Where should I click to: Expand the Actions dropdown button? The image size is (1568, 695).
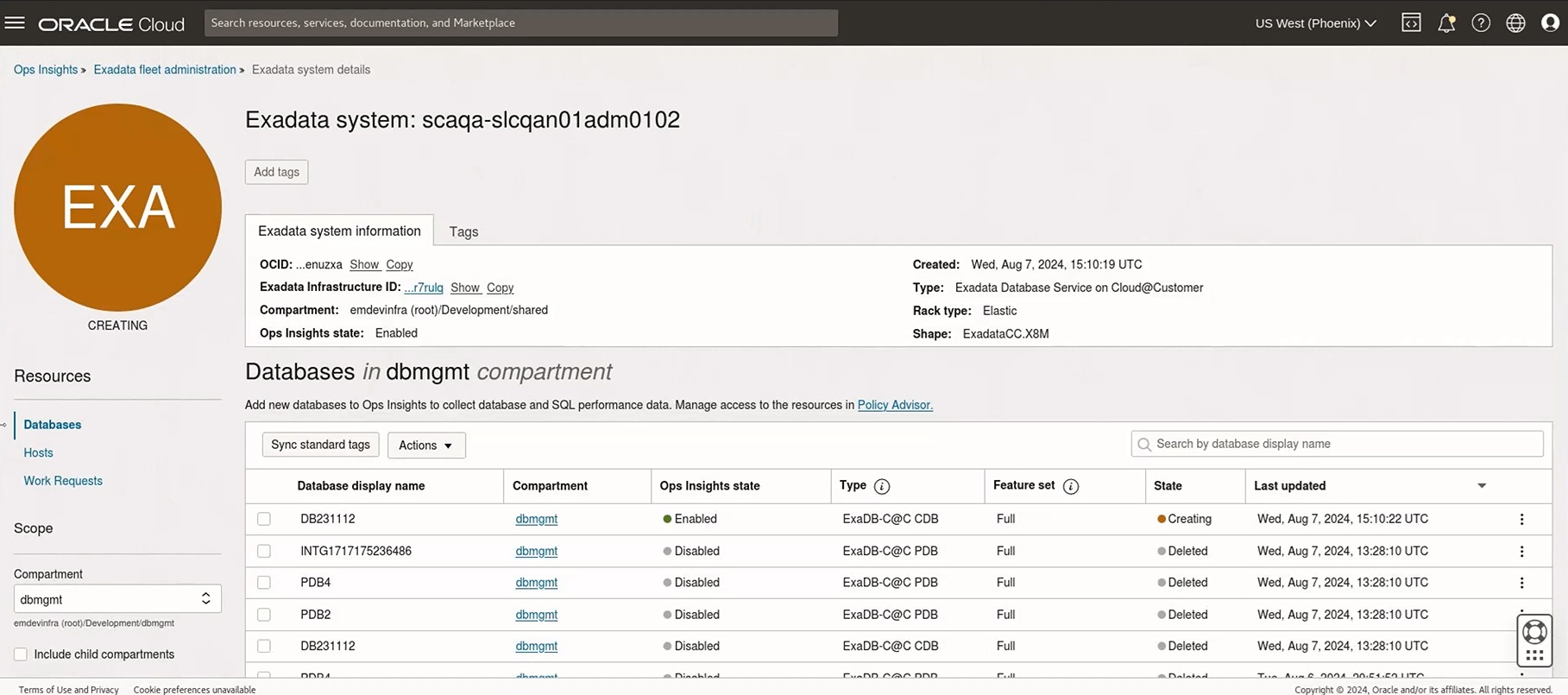[x=426, y=445]
